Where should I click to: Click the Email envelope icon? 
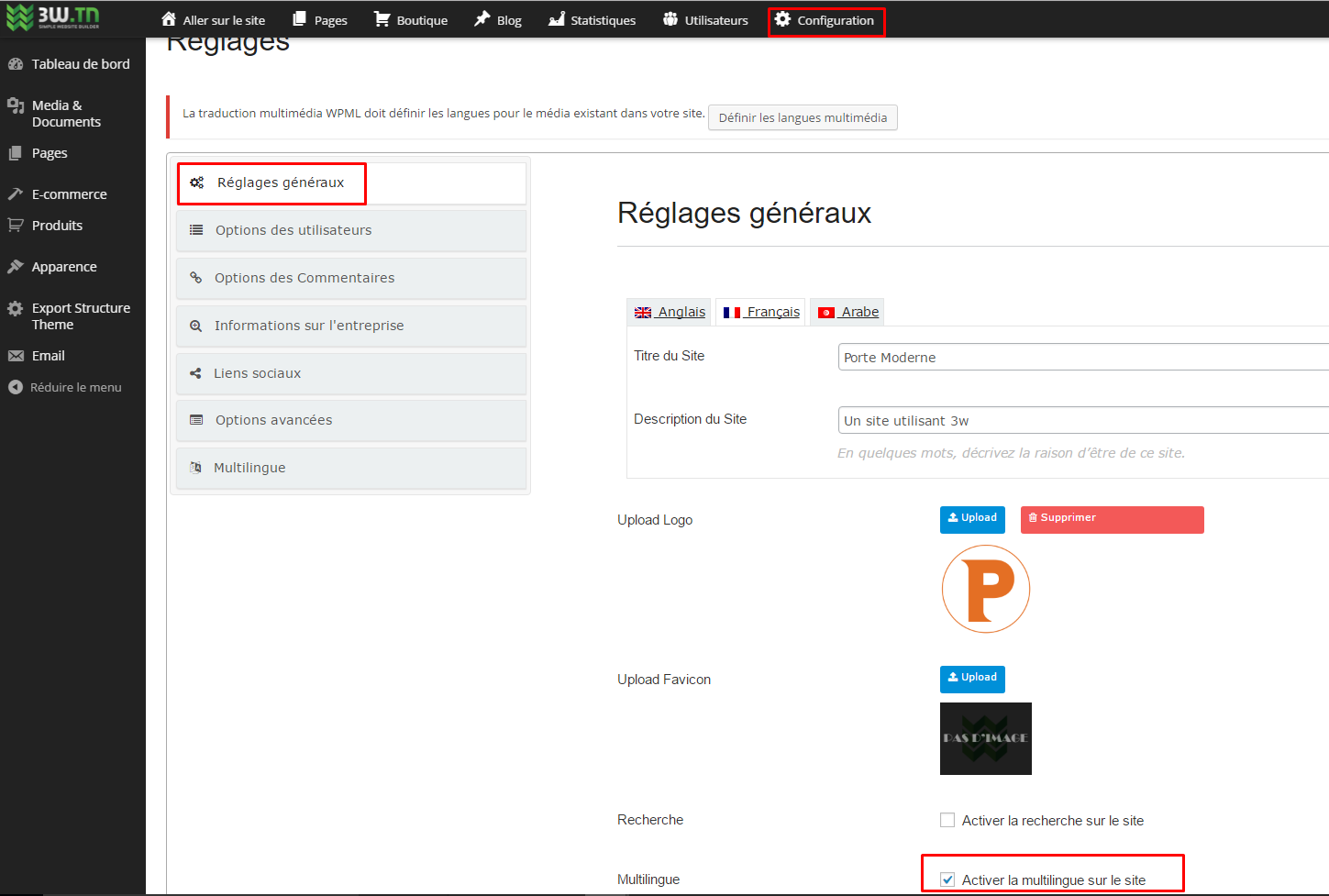(16, 356)
